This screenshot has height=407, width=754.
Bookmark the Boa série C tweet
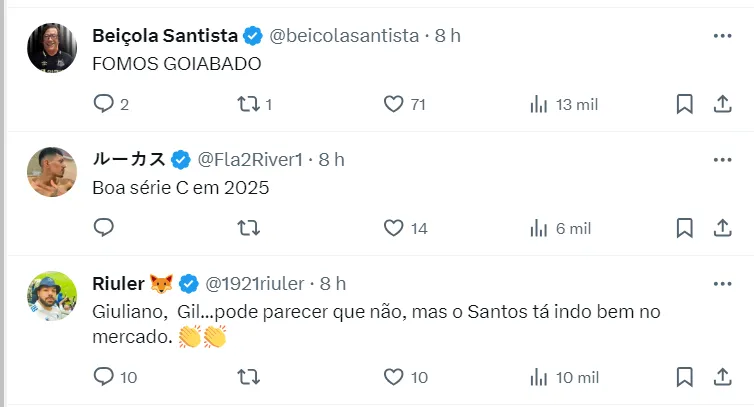coord(685,228)
